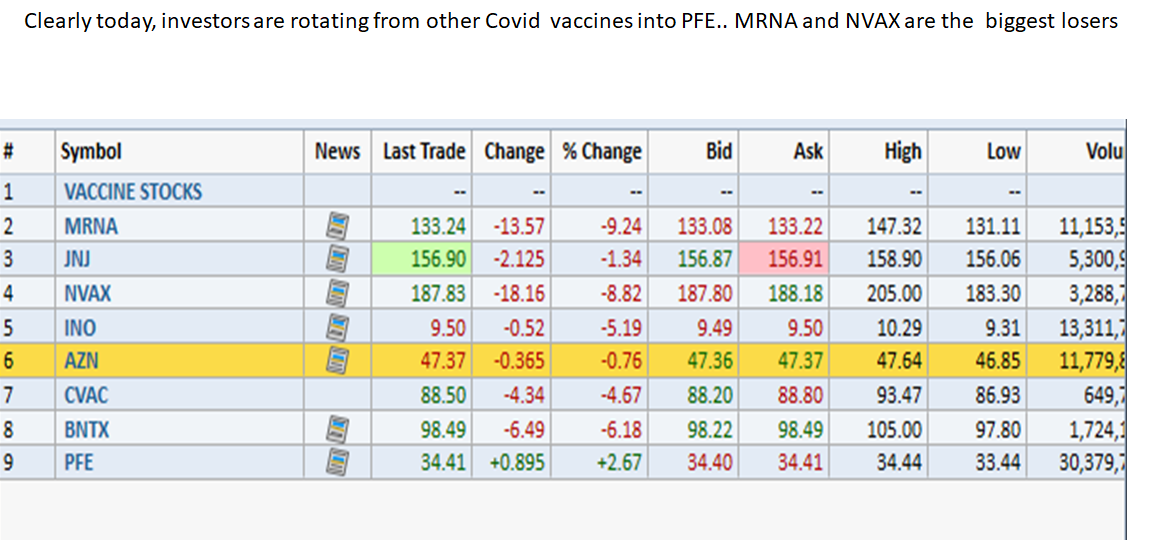The width and height of the screenshot is (1150, 540).
Task: Select the VACCINE STOCKS group row
Action: (x=133, y=191)
